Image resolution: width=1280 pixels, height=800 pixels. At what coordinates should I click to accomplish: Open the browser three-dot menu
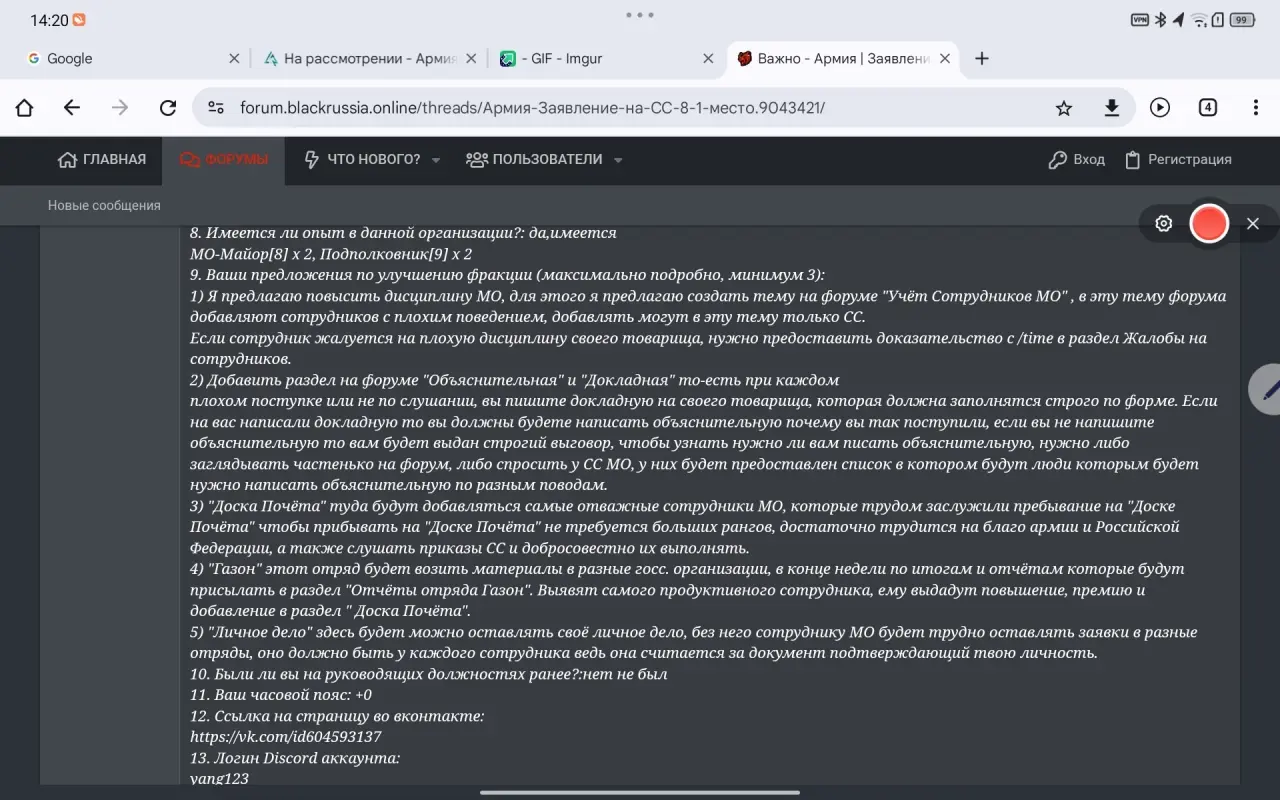click(x=1256, y=108)
